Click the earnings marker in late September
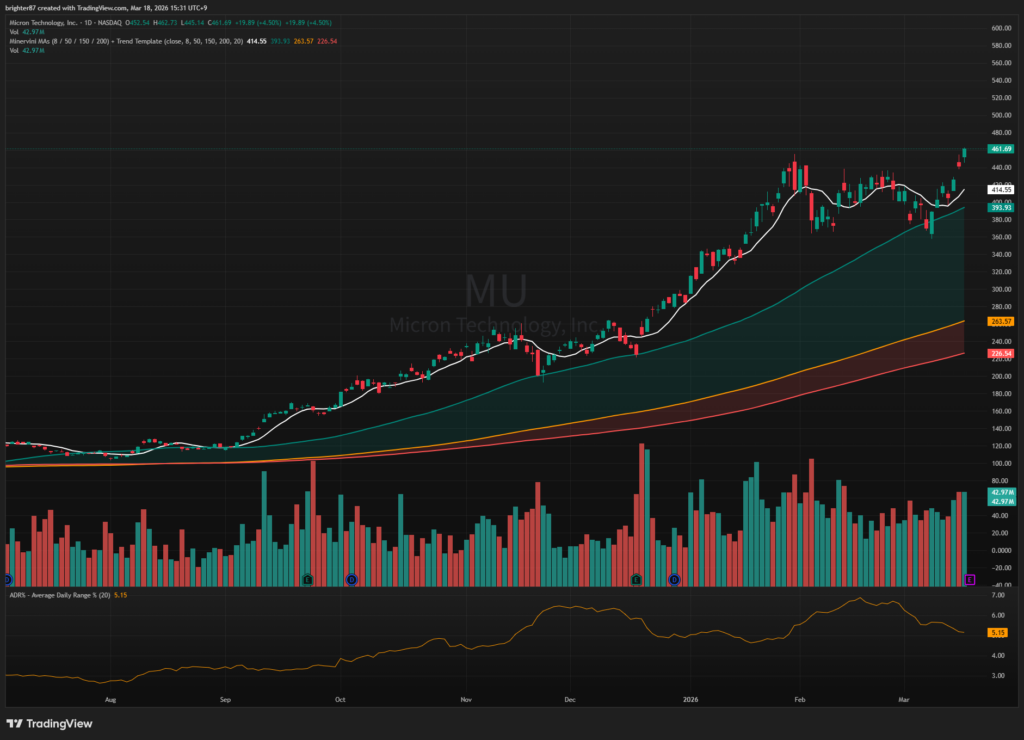The height and width of the screenshot is (740, 1024). tap(307, 579)
